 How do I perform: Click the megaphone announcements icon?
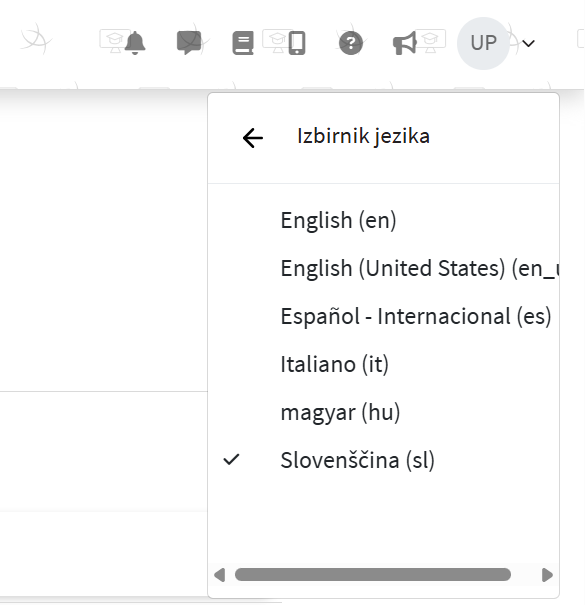[404, 43]
